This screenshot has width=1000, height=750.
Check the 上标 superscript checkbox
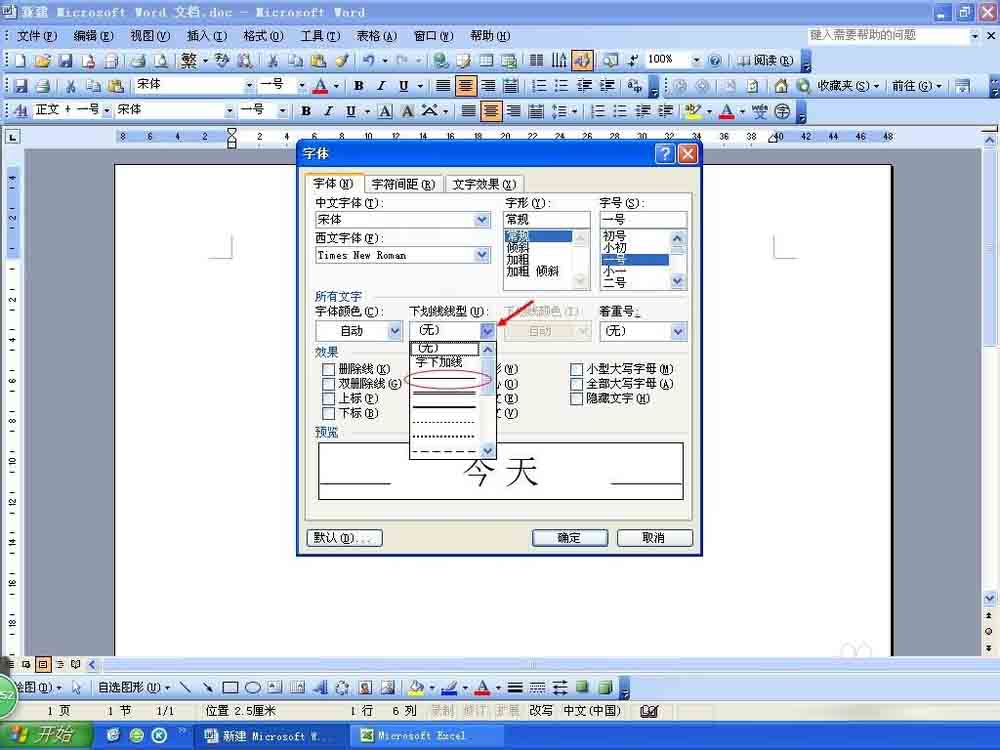[x=328, y=399]
